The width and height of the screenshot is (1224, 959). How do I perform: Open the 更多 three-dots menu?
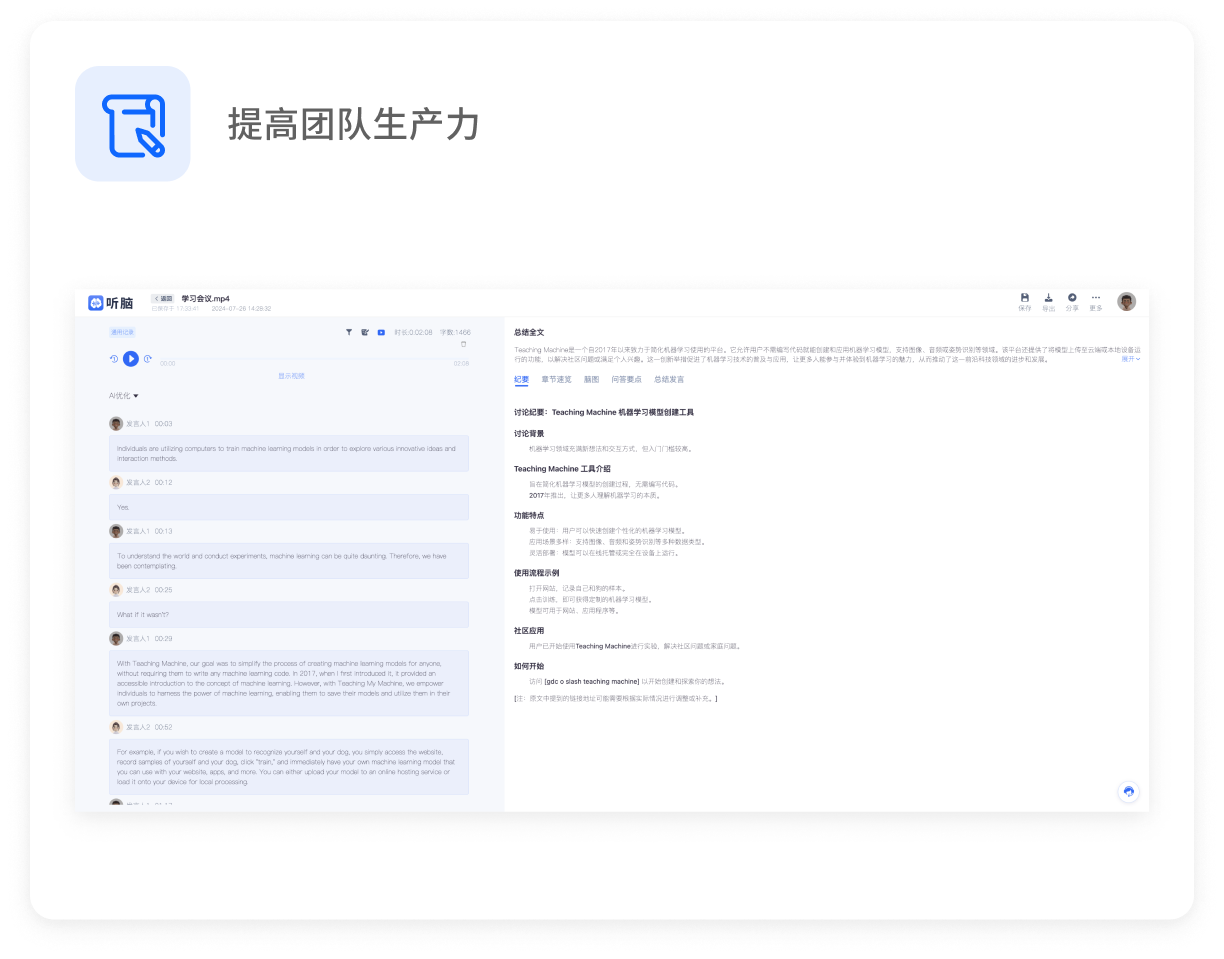click(x=1096, y=298)
